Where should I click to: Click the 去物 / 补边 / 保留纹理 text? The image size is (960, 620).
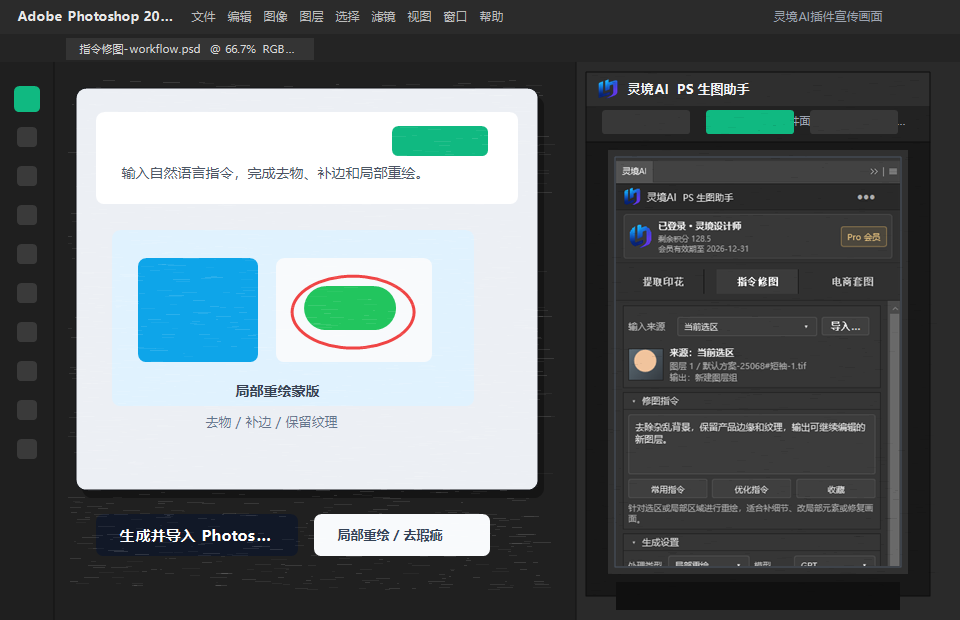pos(271,422)
